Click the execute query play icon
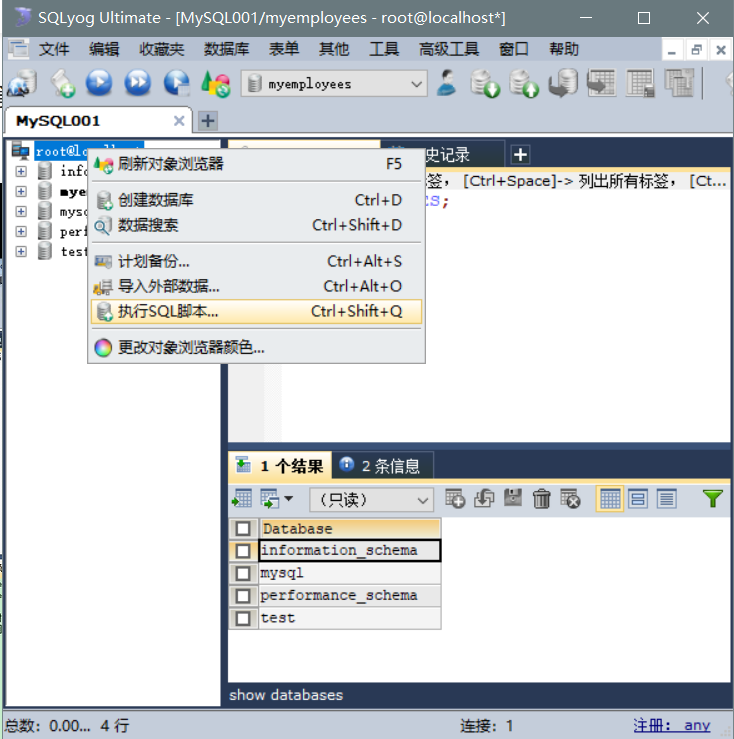The width and height of the screenshot is (734, 739). [99, 83]
